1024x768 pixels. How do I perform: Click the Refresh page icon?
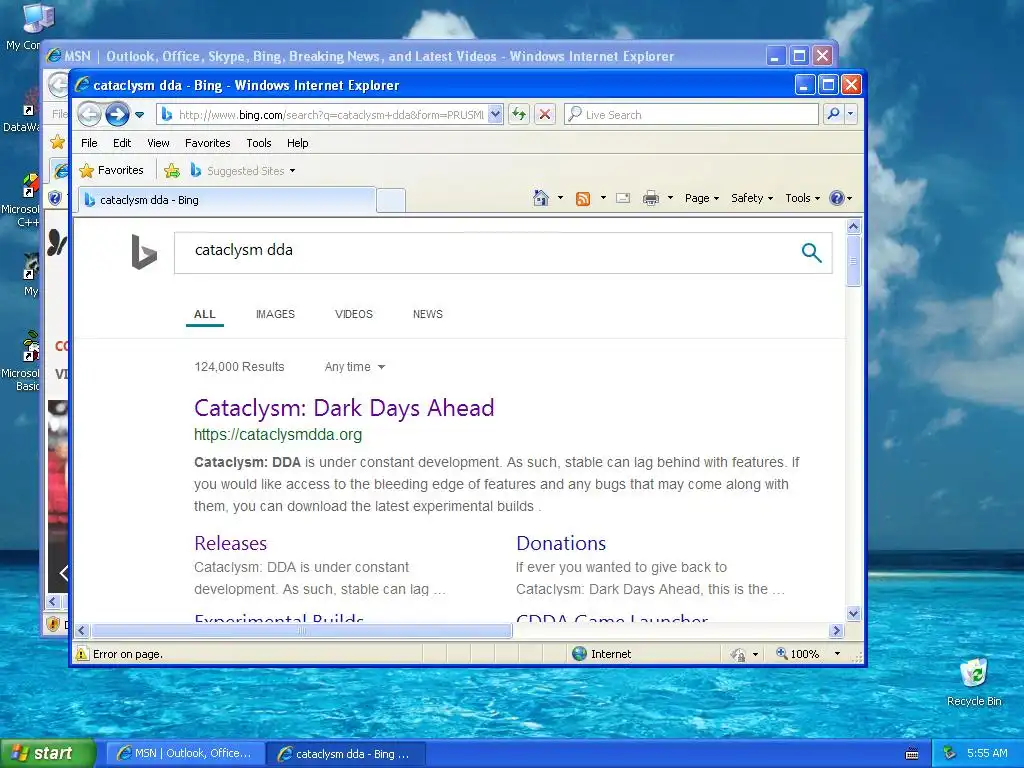pyautogui.click(x=519, y=114)
